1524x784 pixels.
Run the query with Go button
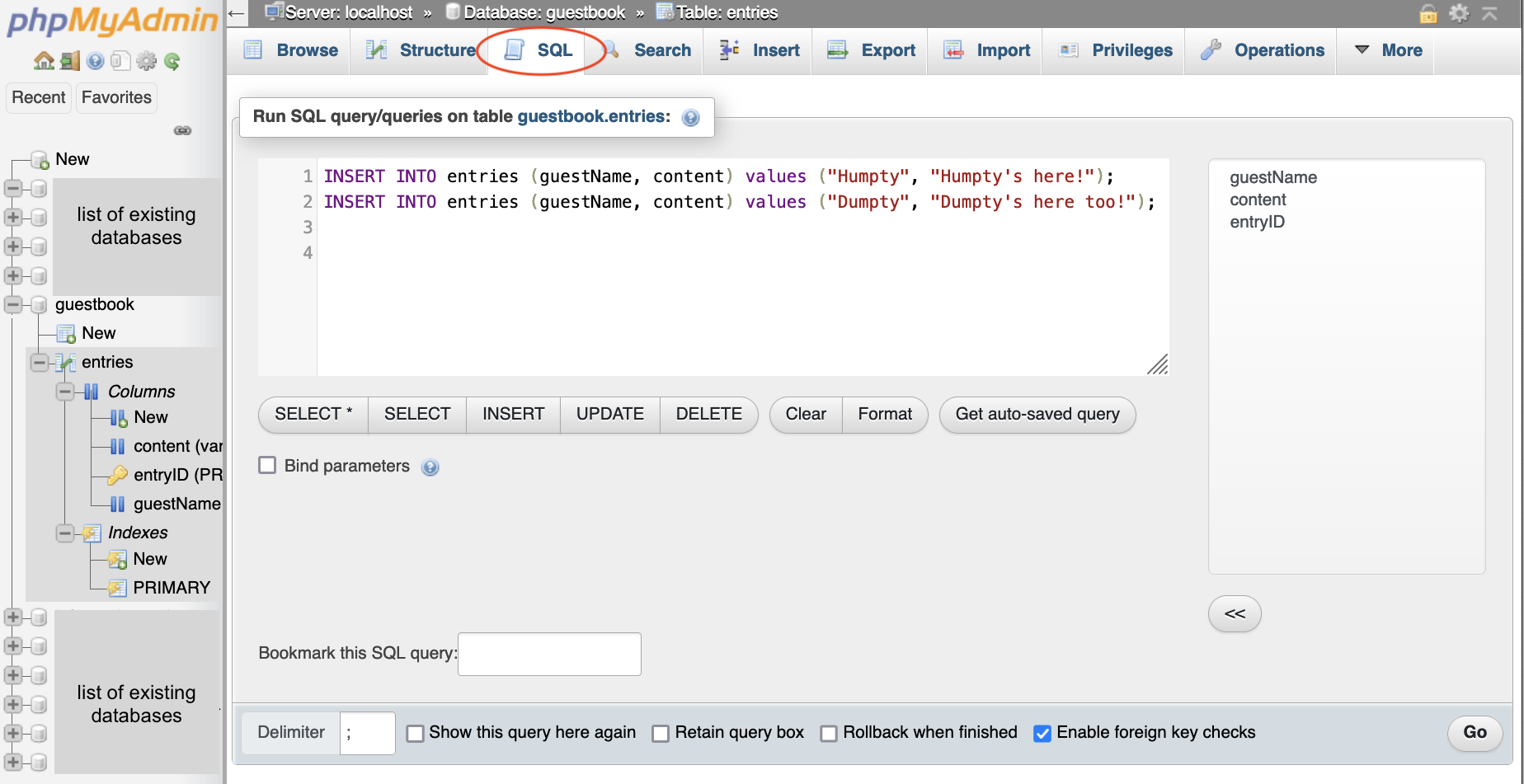coord(1475,733)
